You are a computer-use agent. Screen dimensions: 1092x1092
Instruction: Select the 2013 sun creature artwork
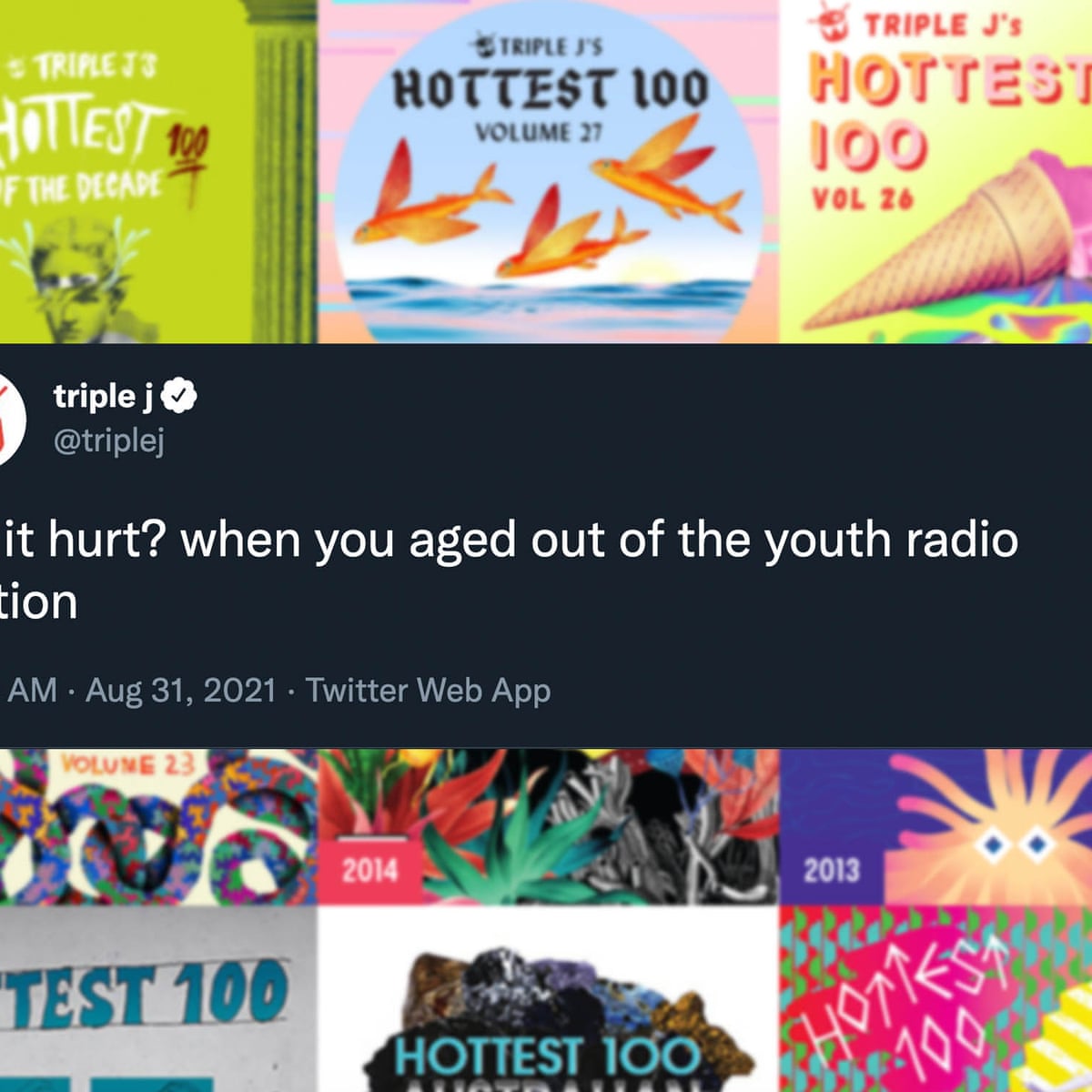click(936, 826)
